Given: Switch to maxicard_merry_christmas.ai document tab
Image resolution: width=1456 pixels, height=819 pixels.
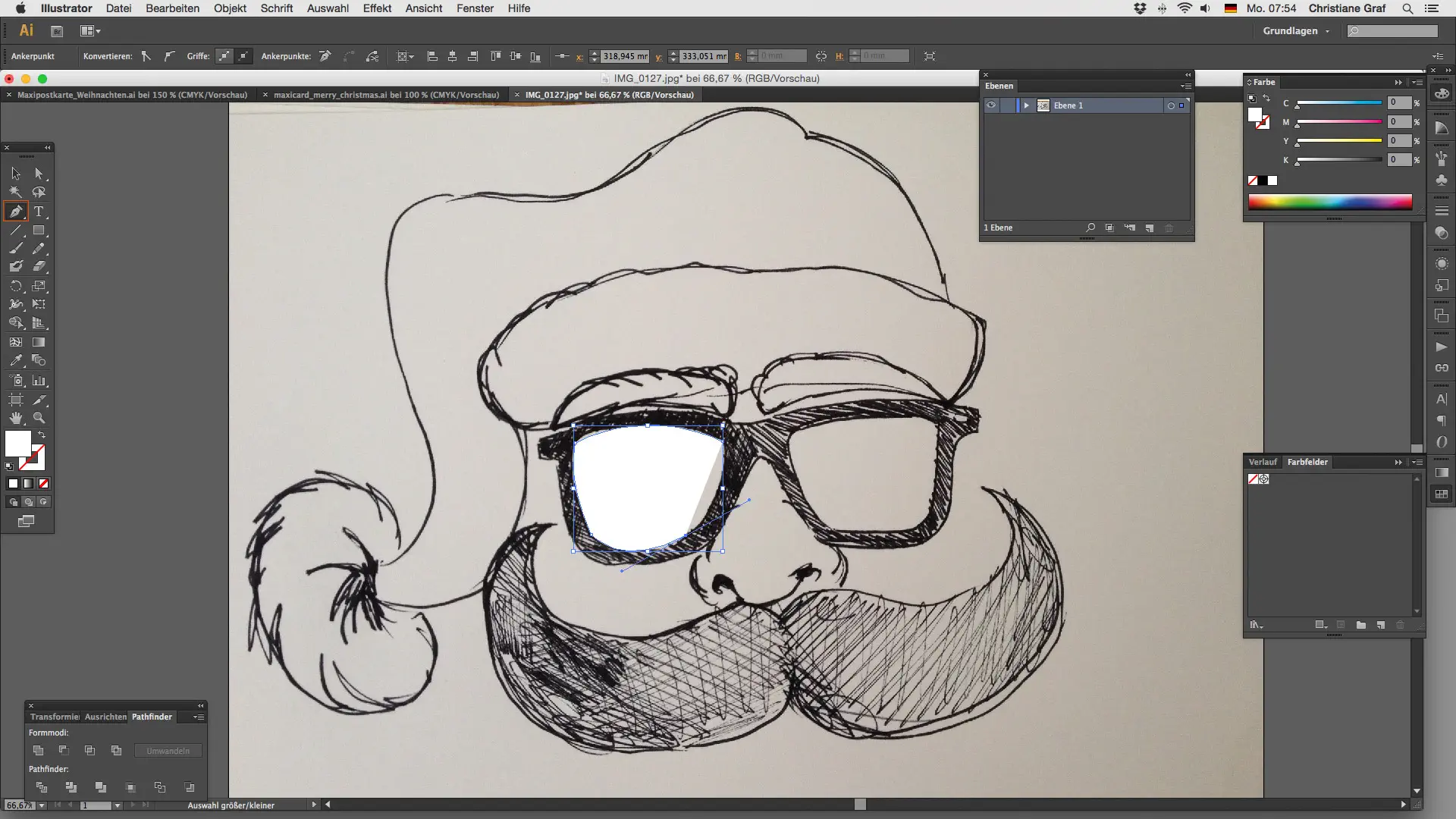Looking at the screenshot, I should tap(385, 95).
